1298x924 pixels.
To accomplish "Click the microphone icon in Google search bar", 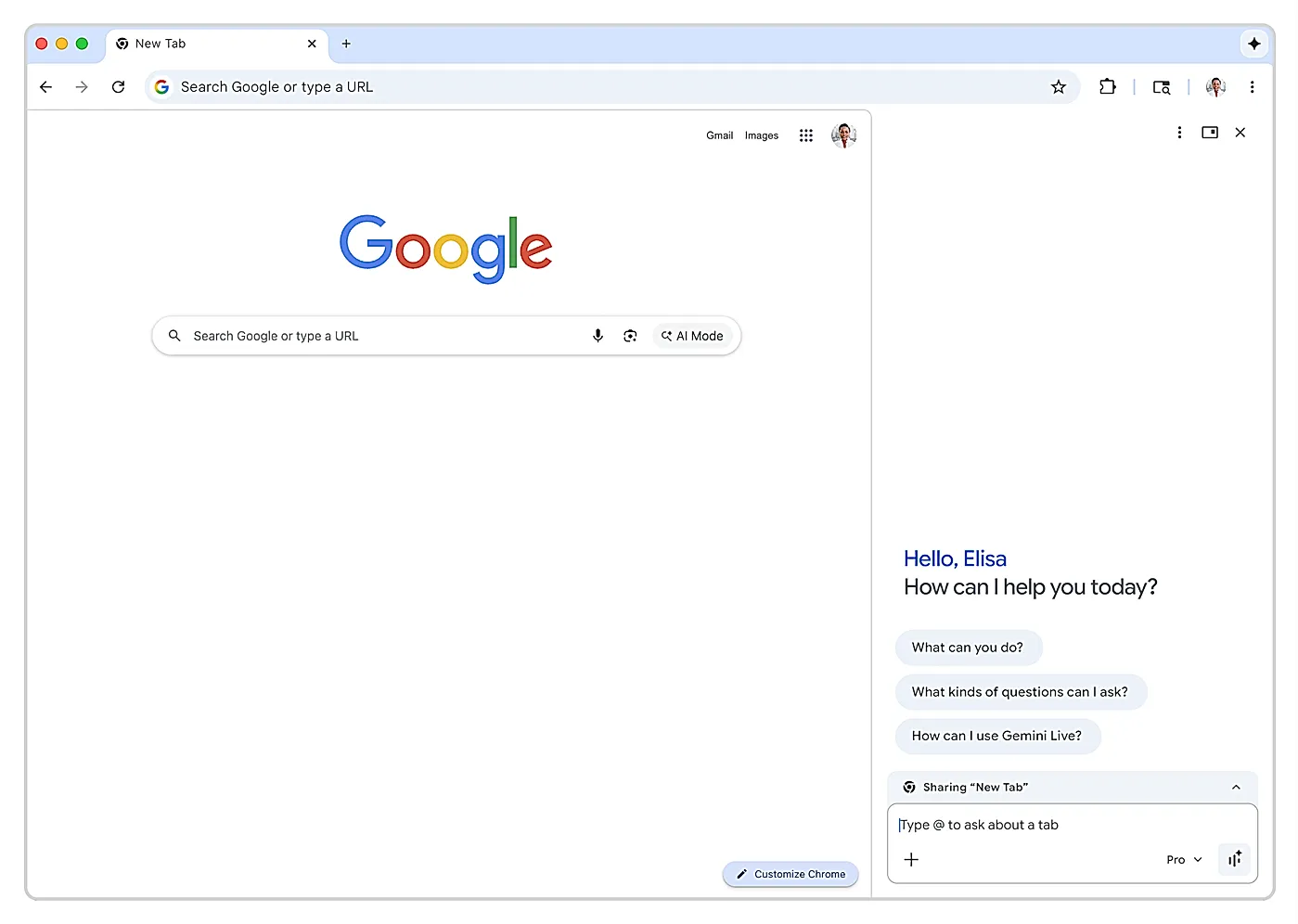I will click(x=598, y=335).
